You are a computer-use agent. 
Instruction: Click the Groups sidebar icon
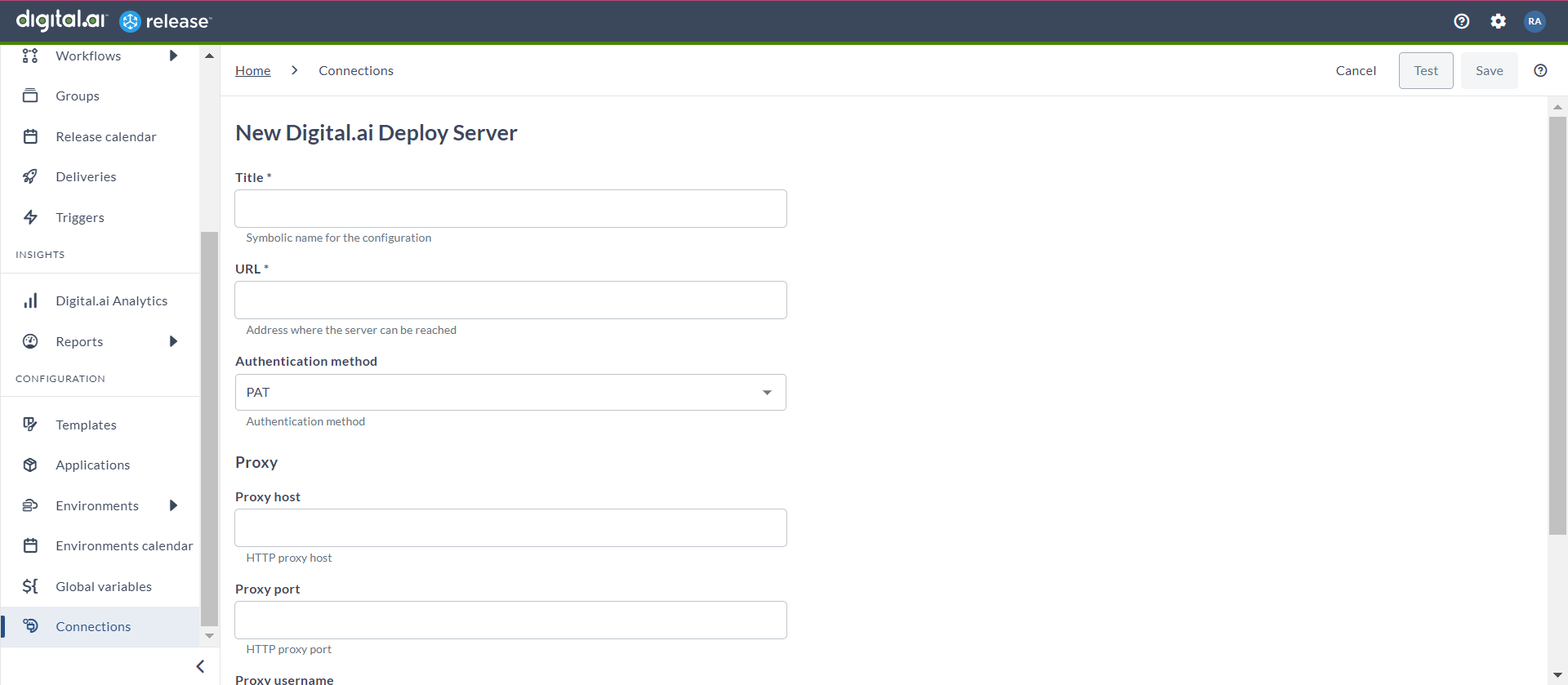tap(30, 96)
